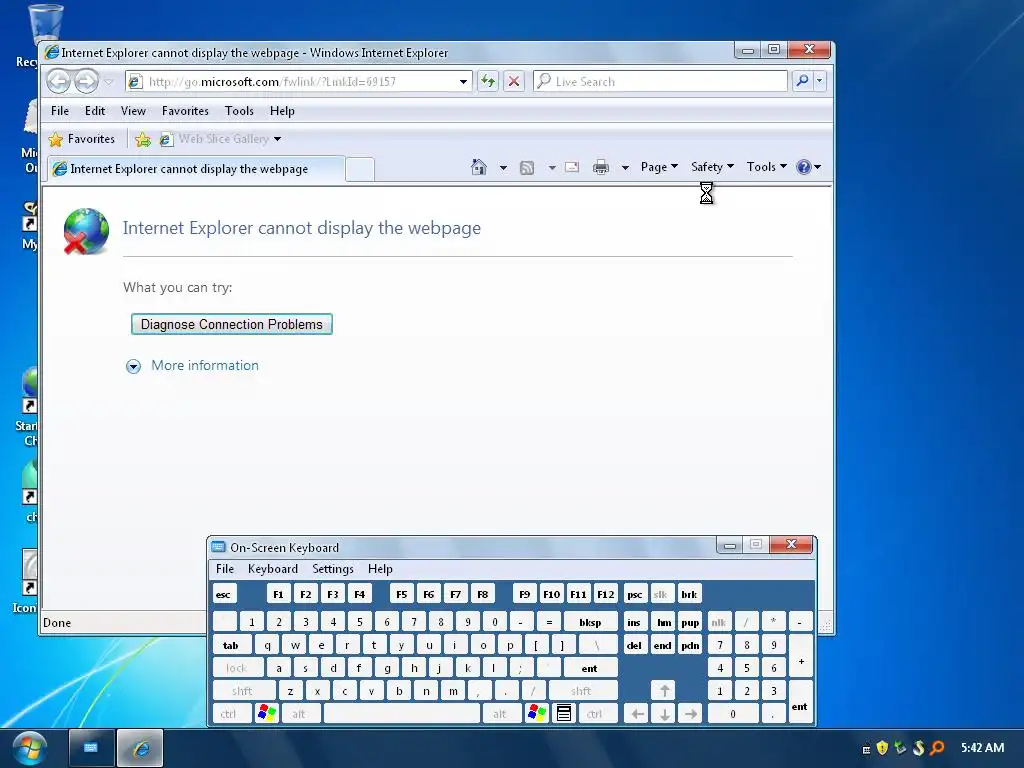
Task: Open the security shield tray icon
Action: pyautogui.click(x=882, y=748)
